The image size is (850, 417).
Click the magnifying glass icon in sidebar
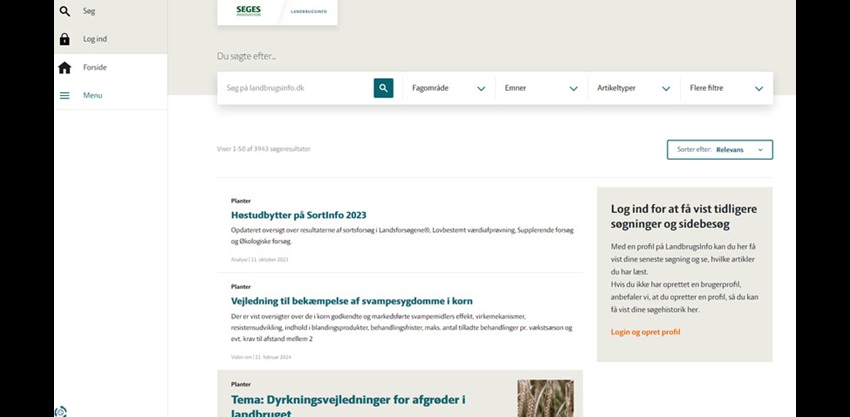(x=65, y=11)
